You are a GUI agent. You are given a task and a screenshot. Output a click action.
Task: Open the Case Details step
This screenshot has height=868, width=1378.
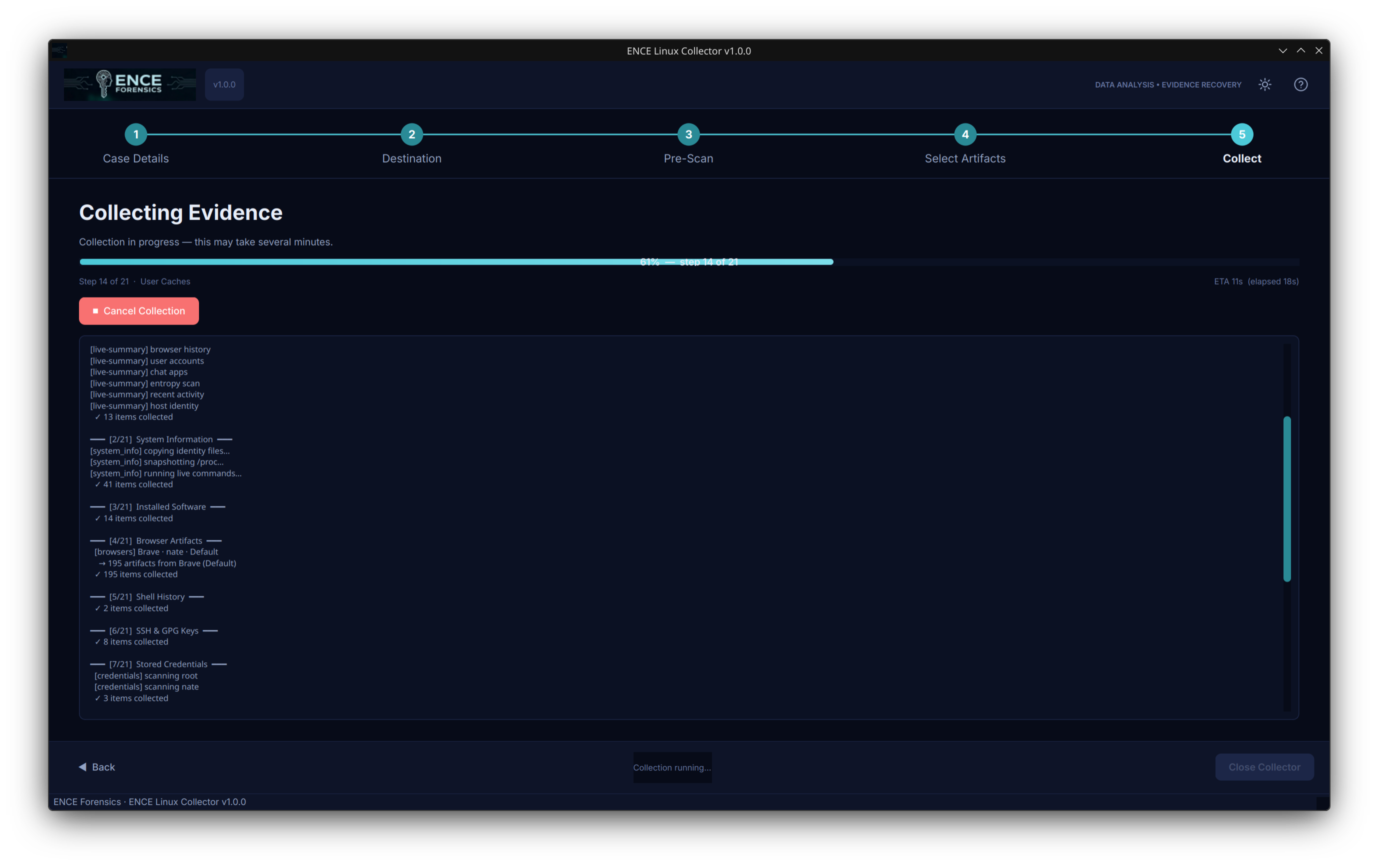(x=135, y=158)
